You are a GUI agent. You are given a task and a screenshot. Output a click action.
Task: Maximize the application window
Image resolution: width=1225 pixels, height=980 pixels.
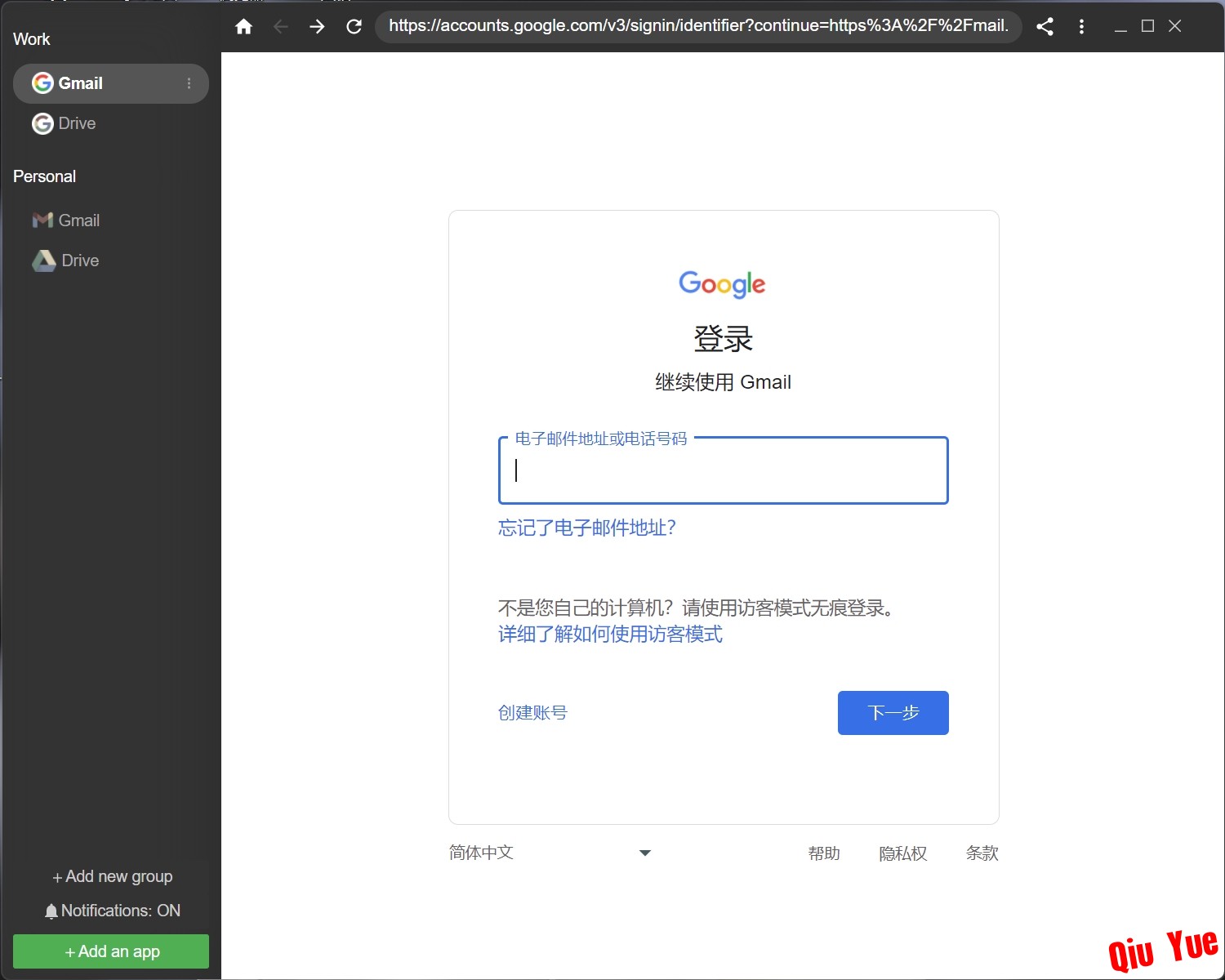coord(1147,26)
